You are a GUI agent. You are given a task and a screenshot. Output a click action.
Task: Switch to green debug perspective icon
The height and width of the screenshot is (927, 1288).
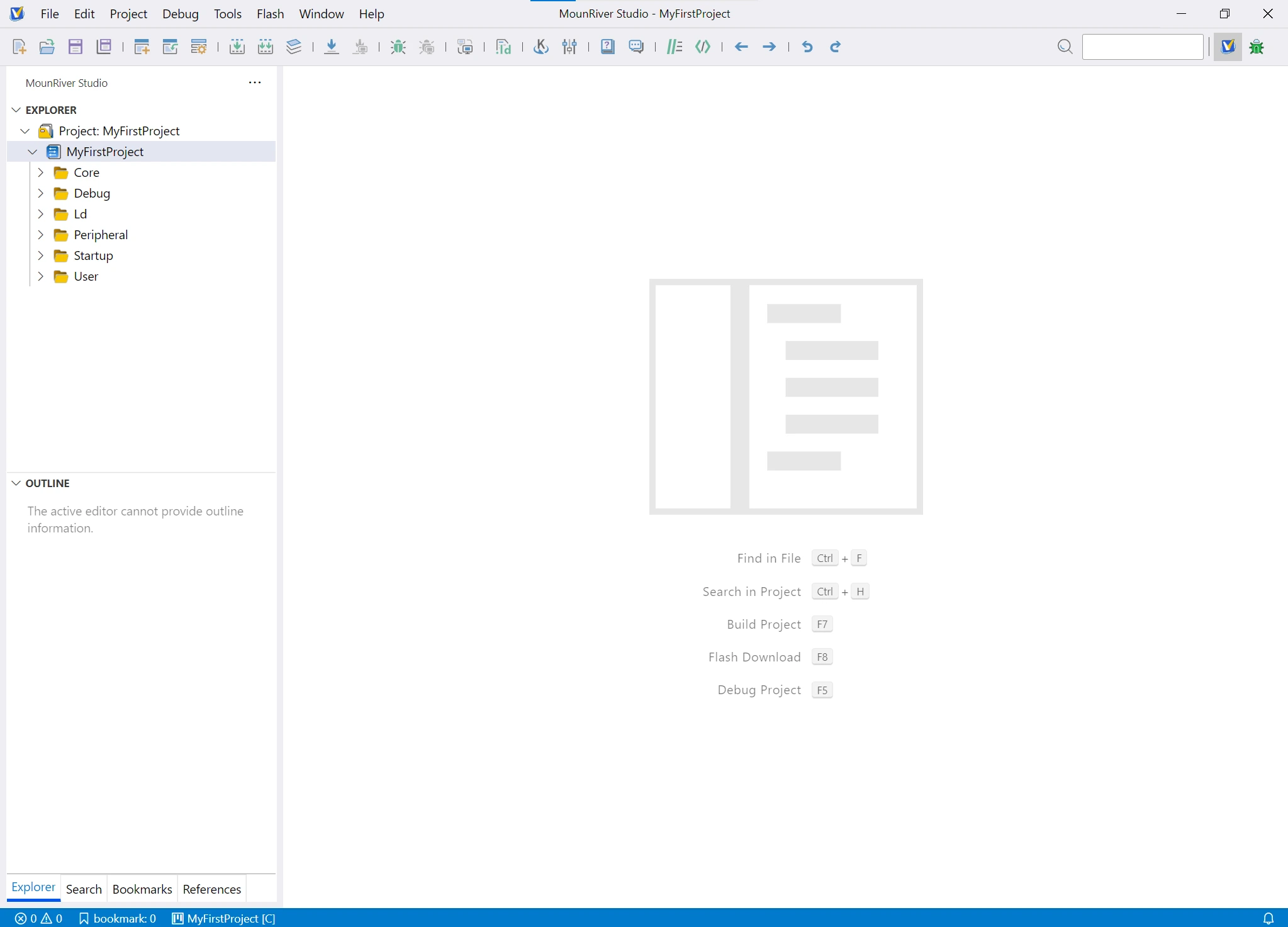(x=1257, y=47)
